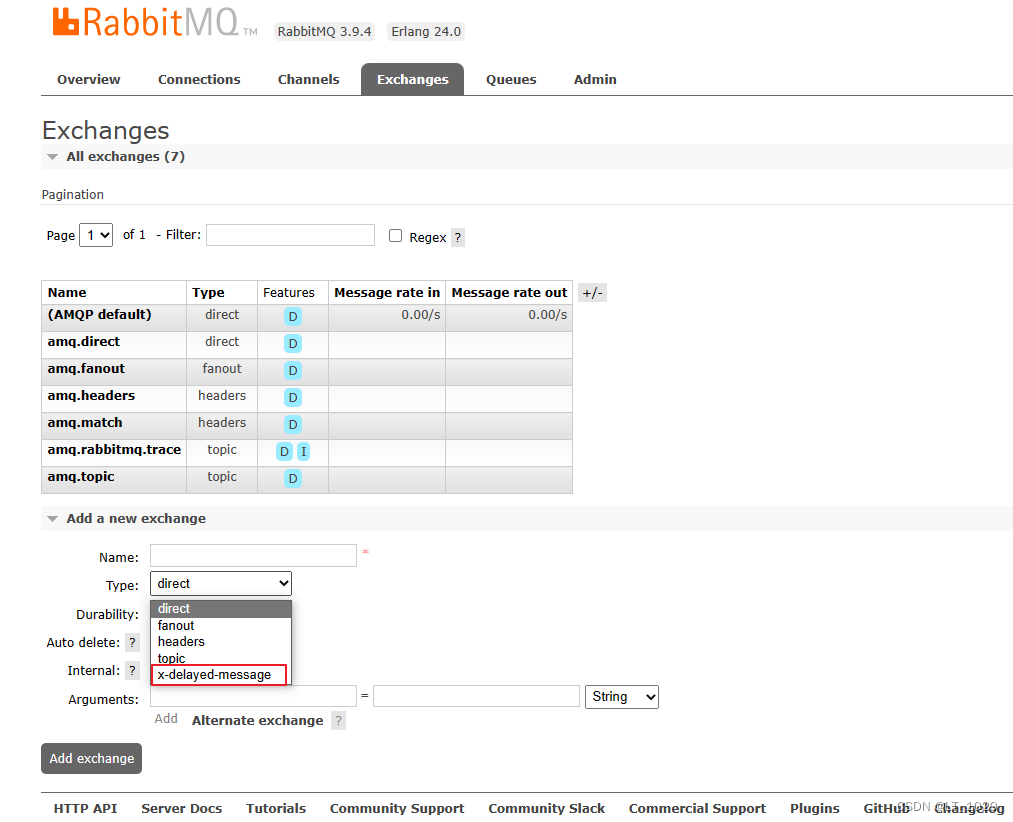This screenshot has height=822, width=1013.
Task: Choose headers from the type list
Action: pyautogui.click(x=221, y=642)
